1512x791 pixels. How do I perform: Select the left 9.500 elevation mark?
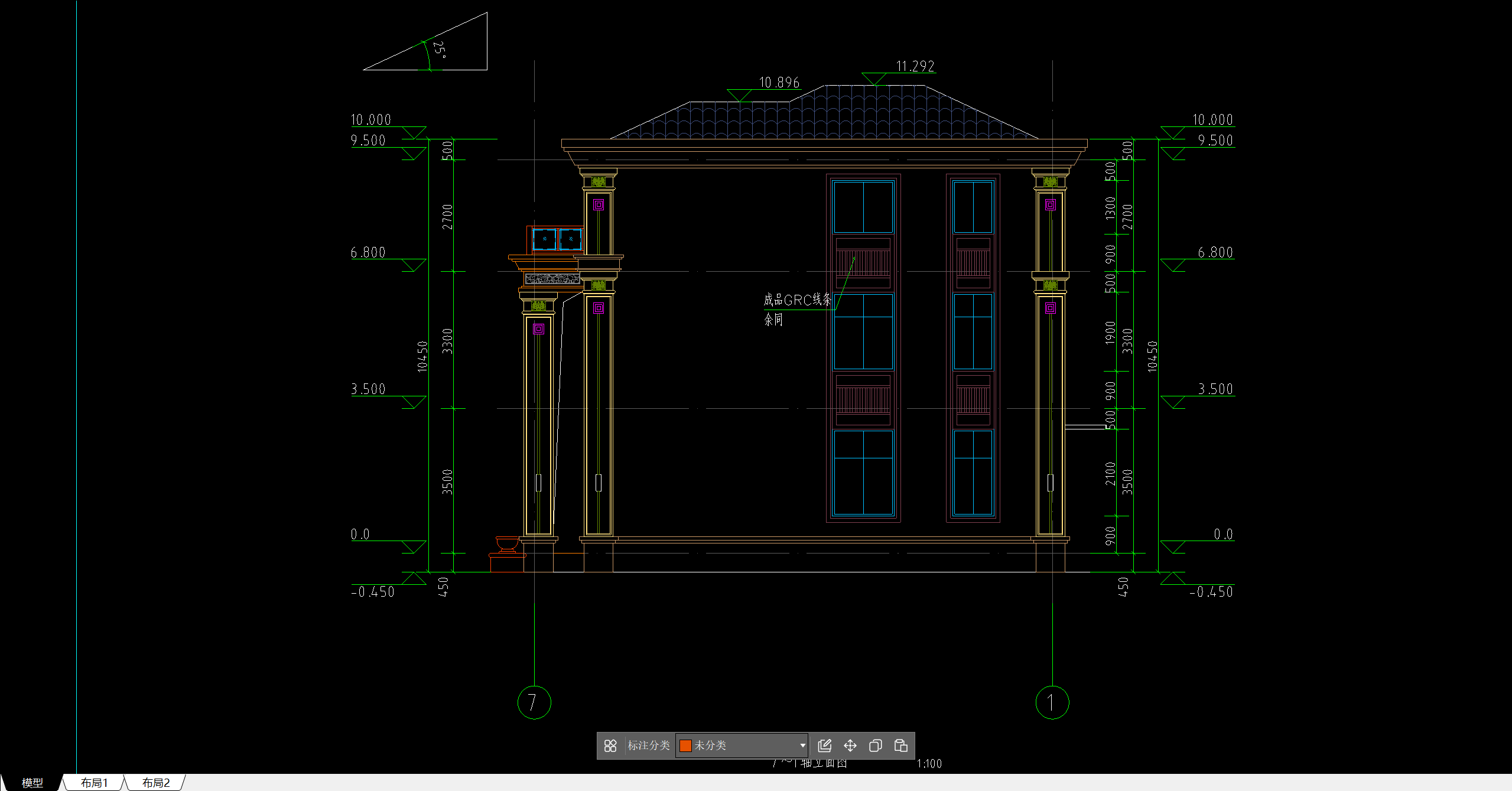tap(368, 141)
